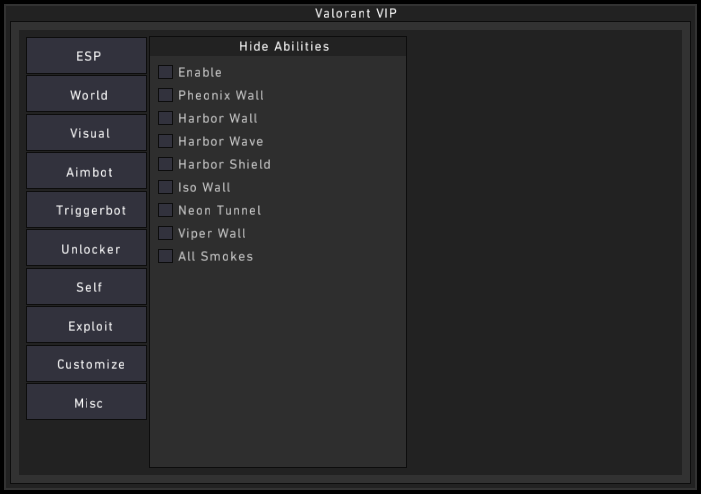Toggle the Harbor Wall checkbox
The image size is (701, 494).
(x=166, y=118)
